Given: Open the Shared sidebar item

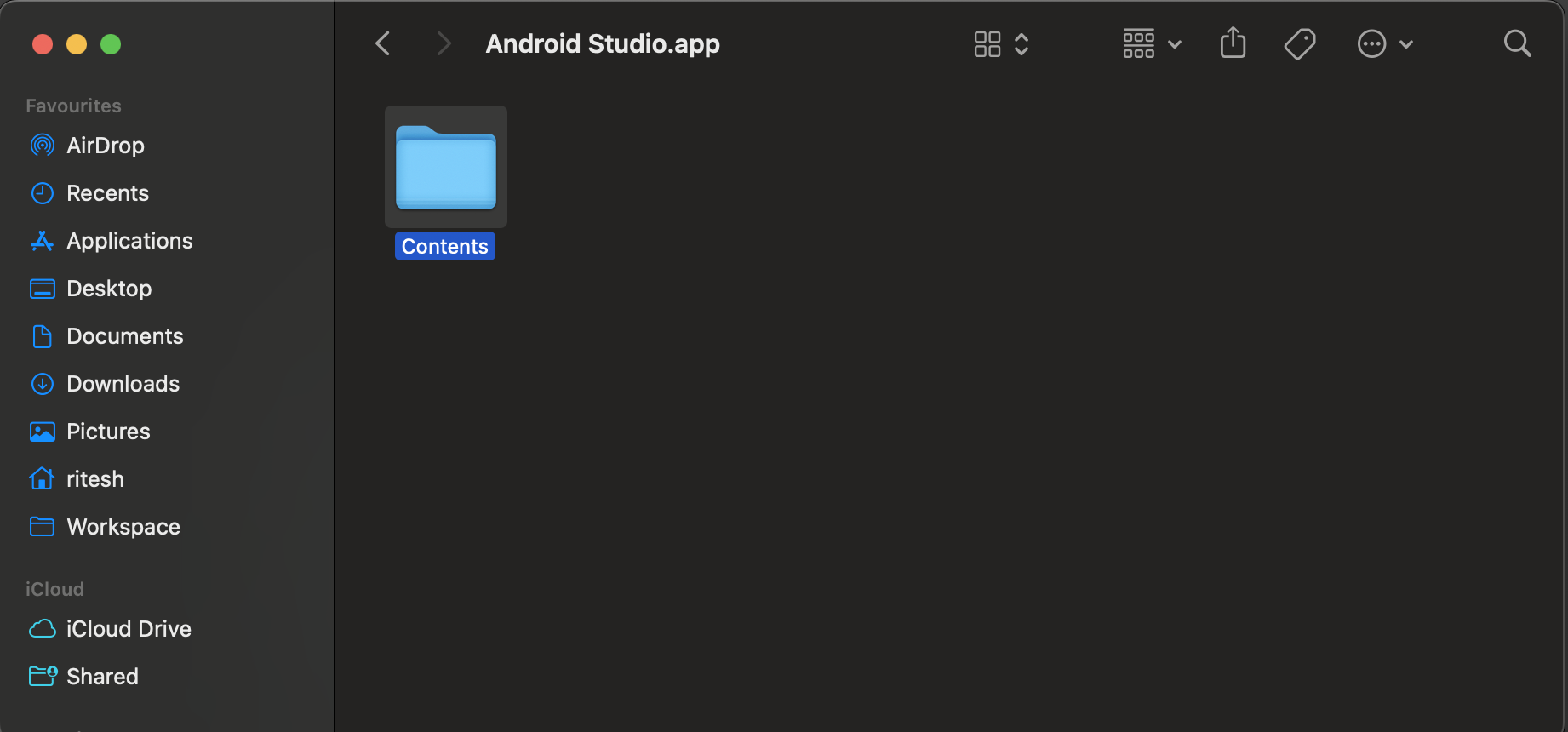Looking at the screenshot, I should 102,677.
